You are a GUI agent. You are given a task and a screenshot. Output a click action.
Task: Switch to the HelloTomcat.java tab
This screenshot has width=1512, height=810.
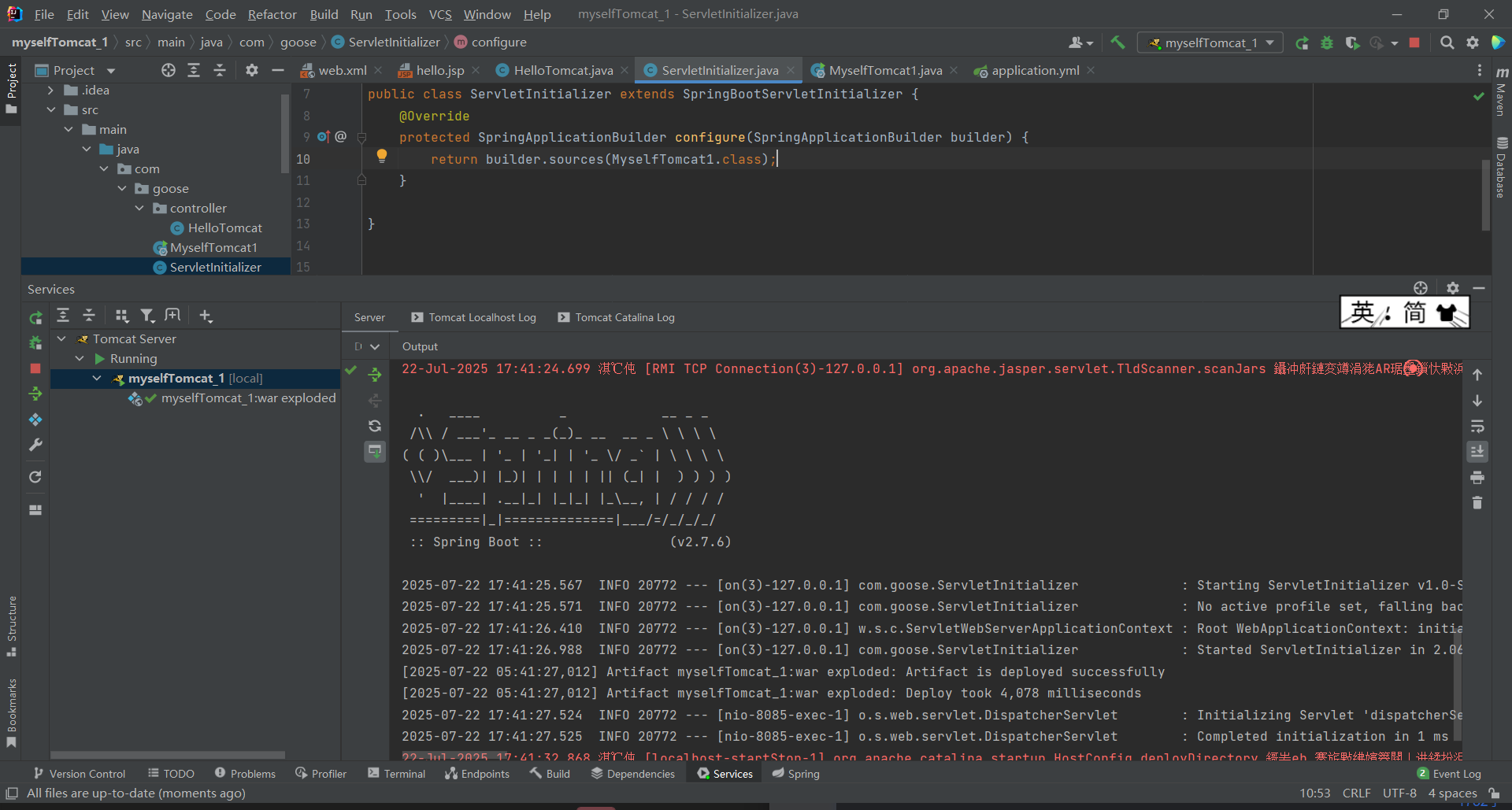point(563,70)
